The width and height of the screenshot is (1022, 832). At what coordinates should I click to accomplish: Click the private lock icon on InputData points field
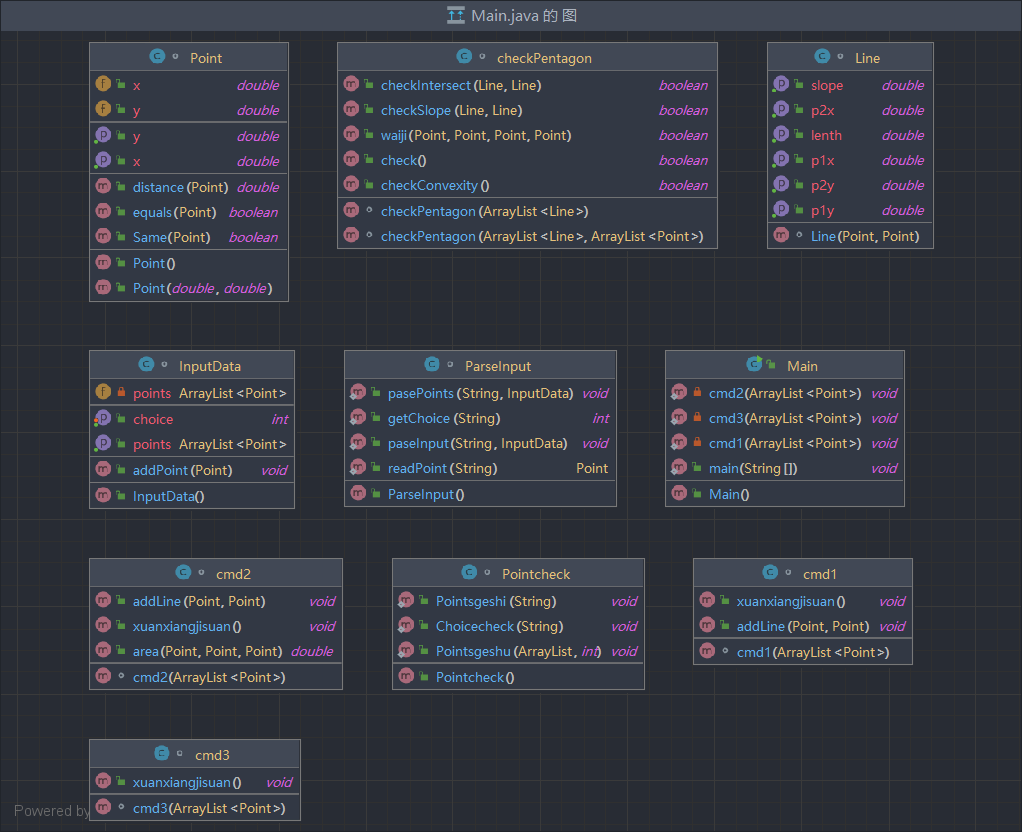click(x=121, y=392)
